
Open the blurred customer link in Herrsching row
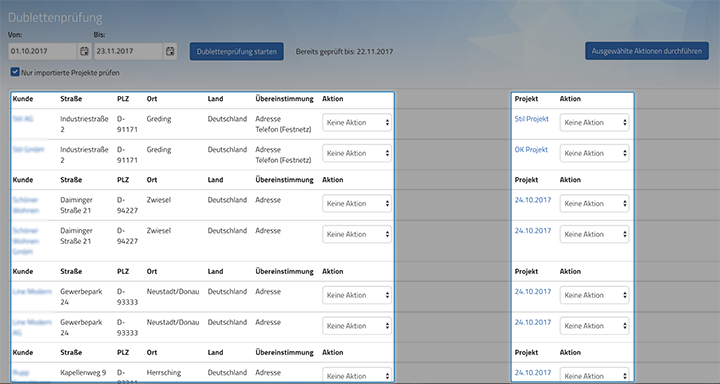pos(21,373)
